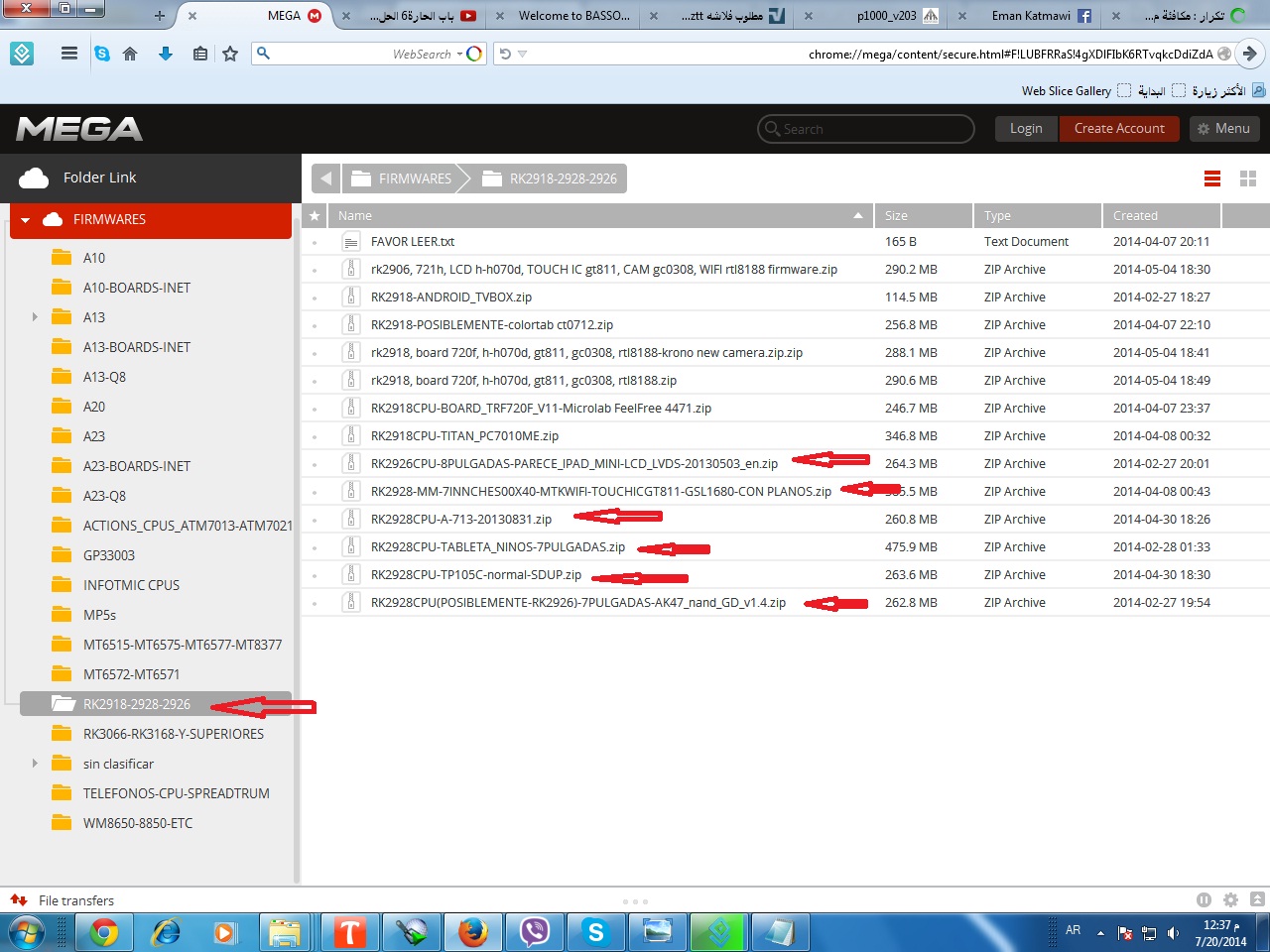Viewport: 1270px width, 952px height.
Task: Click the Create Account button
Action: [x=1119, y=129]
